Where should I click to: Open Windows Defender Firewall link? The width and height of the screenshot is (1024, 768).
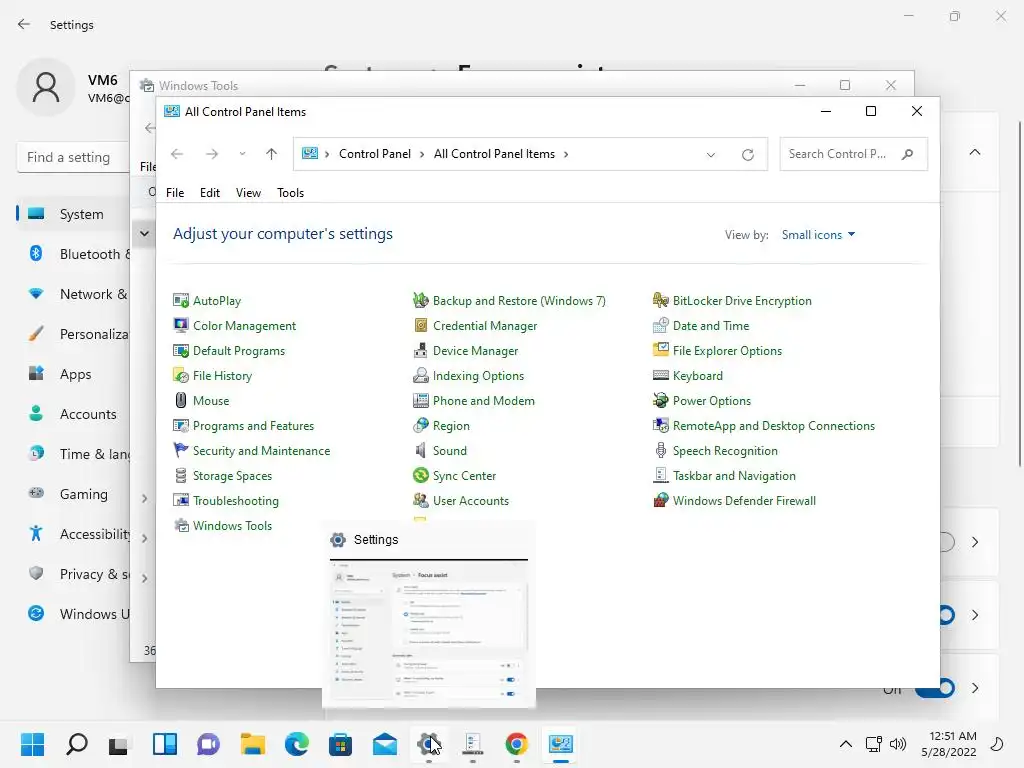pyautogui.click(x=744, y=501)
